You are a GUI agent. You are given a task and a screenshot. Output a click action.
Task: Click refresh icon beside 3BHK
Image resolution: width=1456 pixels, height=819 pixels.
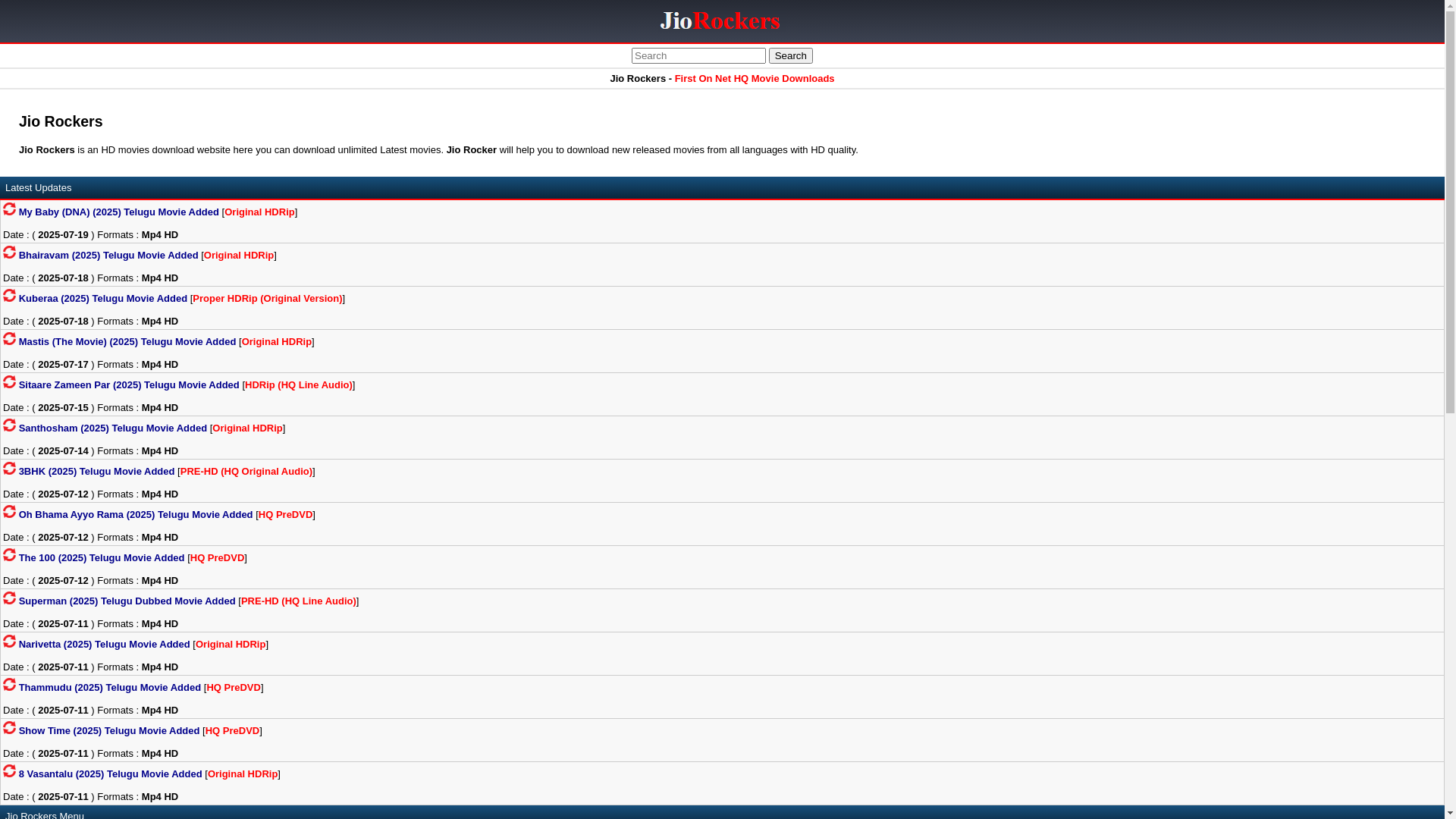9,468
